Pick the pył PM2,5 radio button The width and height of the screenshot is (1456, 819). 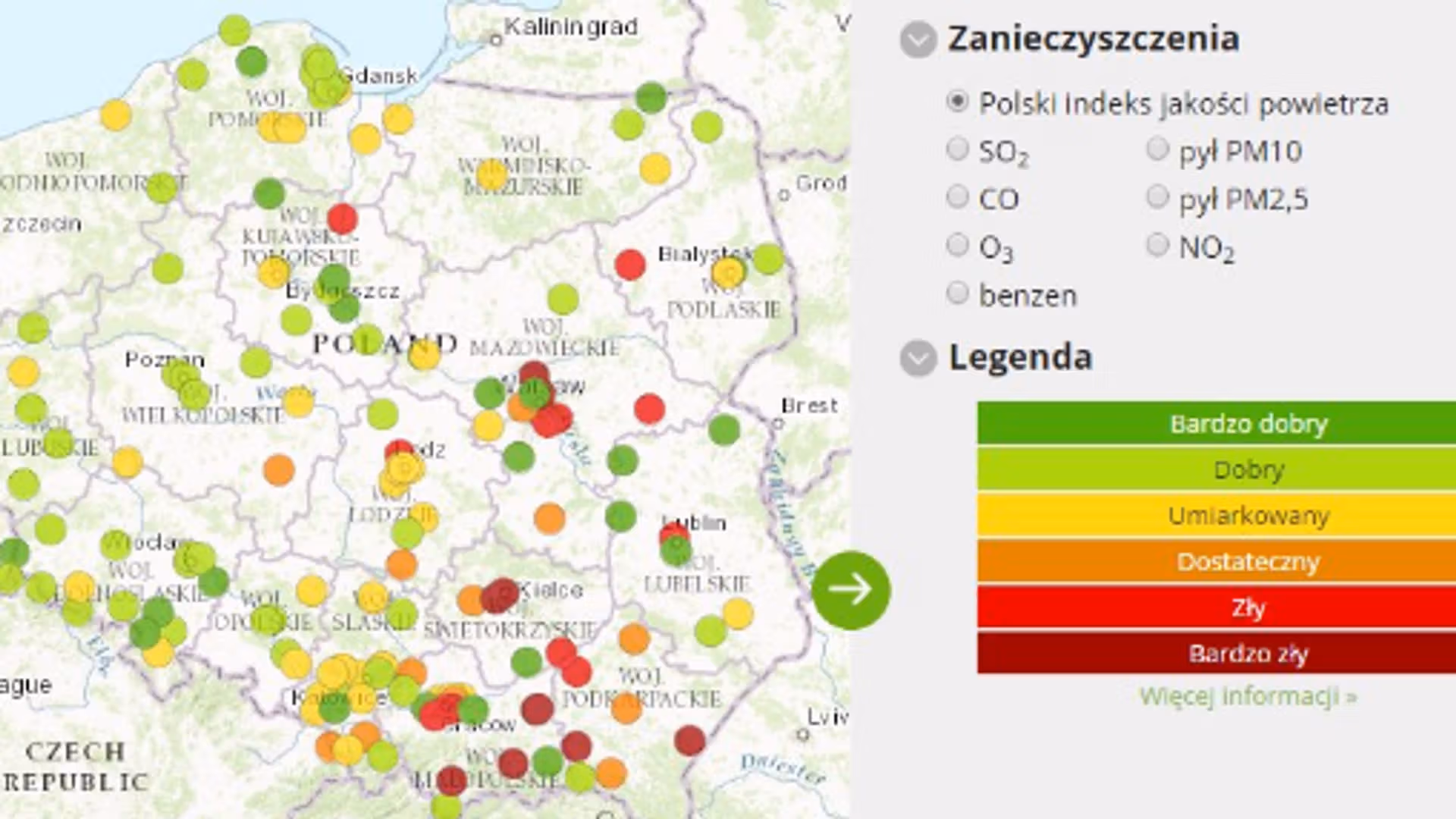click(x=1157, y=197)
